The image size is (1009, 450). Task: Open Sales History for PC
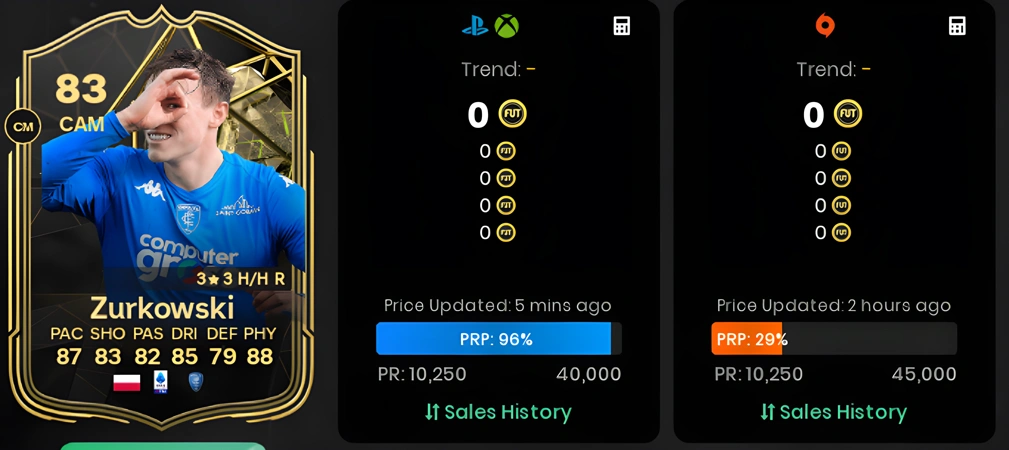tap(833, 412)
